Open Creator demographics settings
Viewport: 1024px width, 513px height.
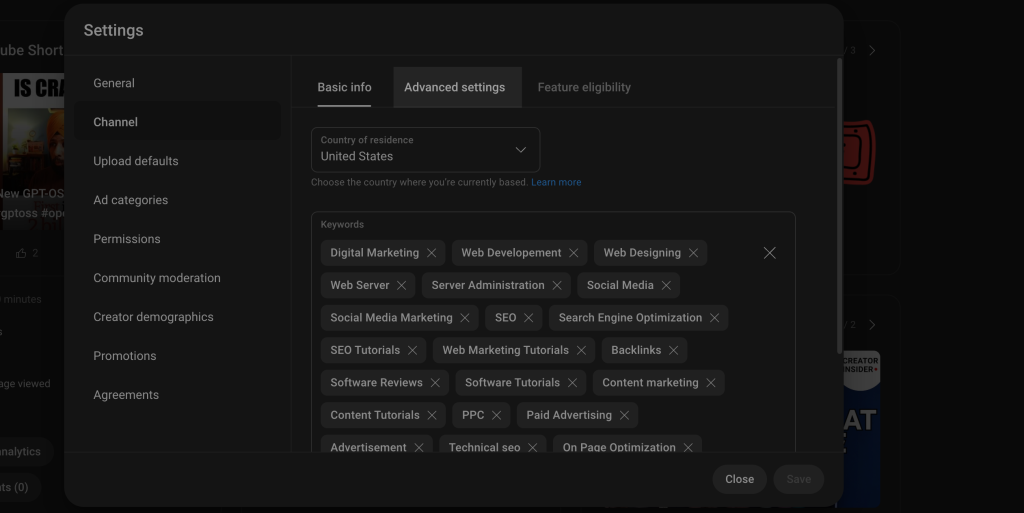click(178, 317)
